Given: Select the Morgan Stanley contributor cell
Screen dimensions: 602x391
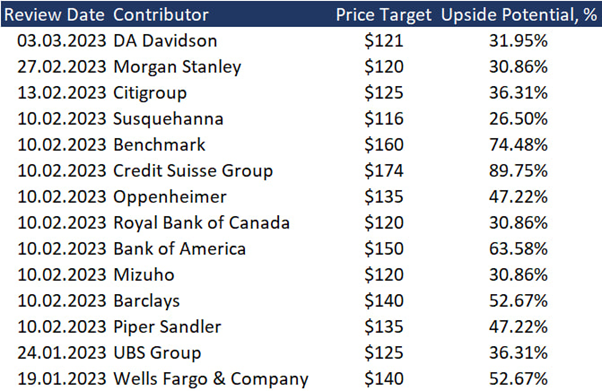Looking at the screenshot, I should pyautogui.click(x=177, y=67).
